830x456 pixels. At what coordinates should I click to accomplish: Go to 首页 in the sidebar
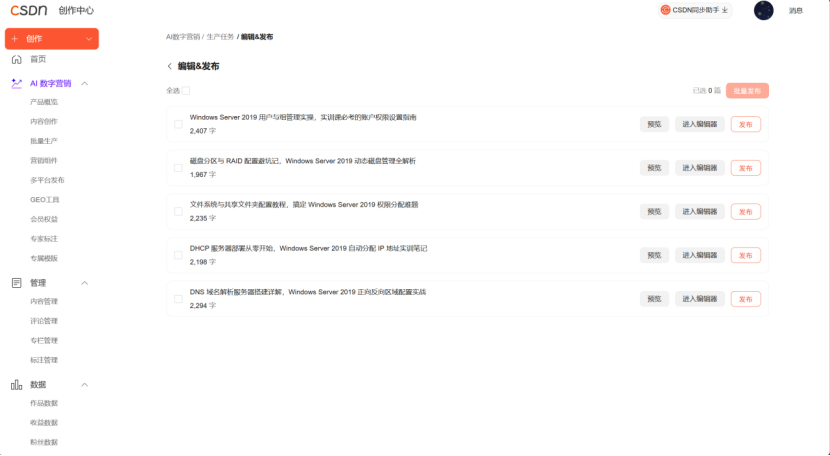click(x=38, y=59)
